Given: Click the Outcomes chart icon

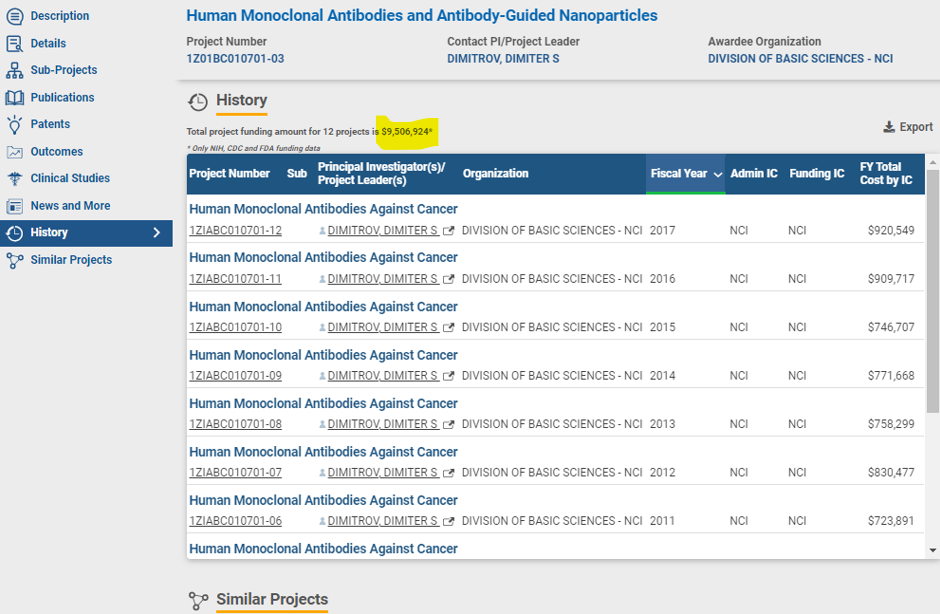Looking at the screenshot, I should tap(14, 152).
